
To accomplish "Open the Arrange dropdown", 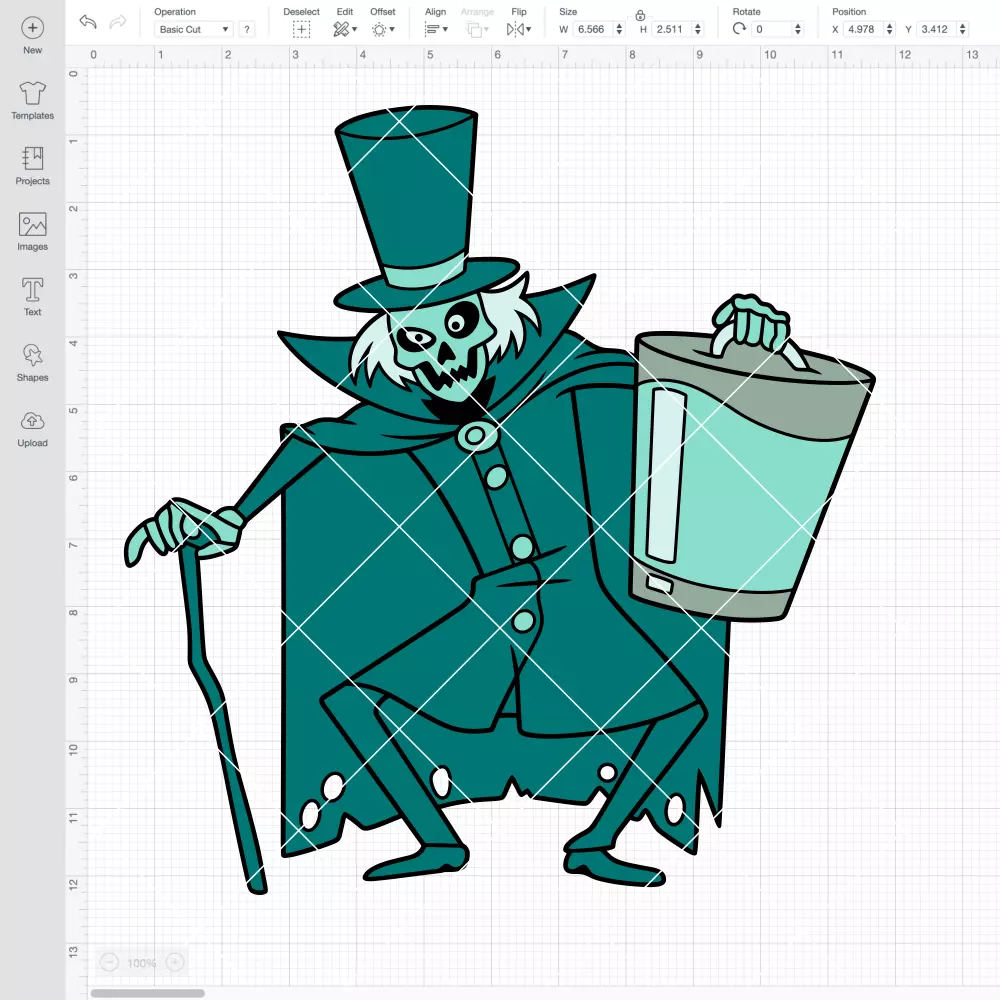I will point(477,29).
